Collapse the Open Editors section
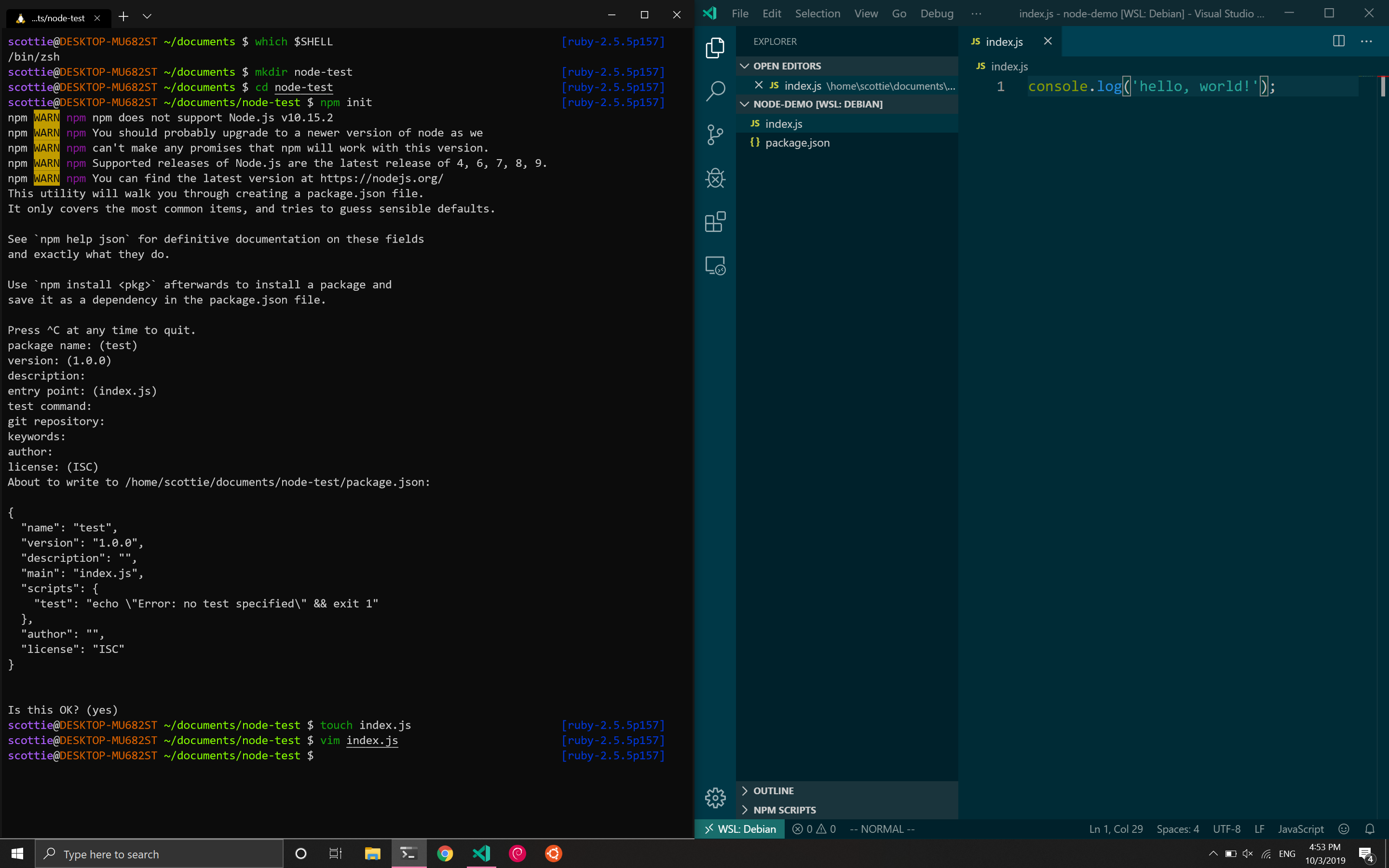The width and height of the screenshot is (1389, 868). click(x=846, y=66)
